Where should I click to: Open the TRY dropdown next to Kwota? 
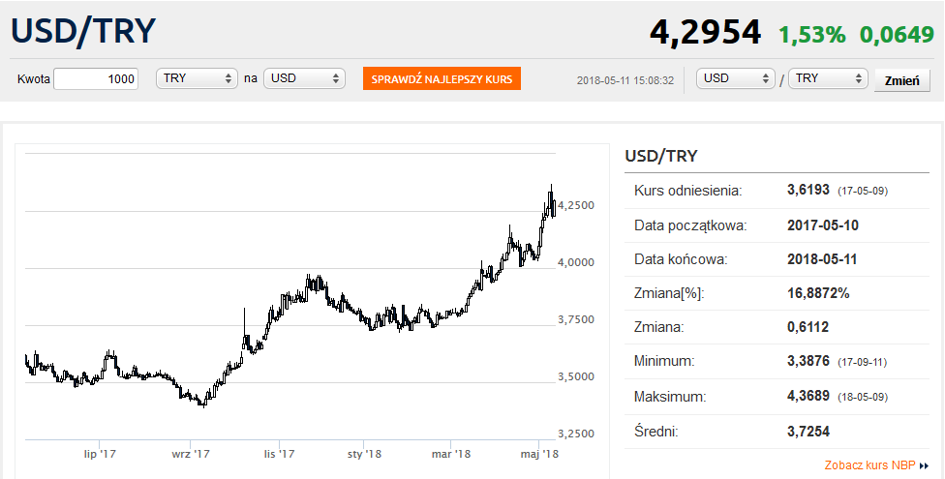pyautogui.click(x=197, y=79)
